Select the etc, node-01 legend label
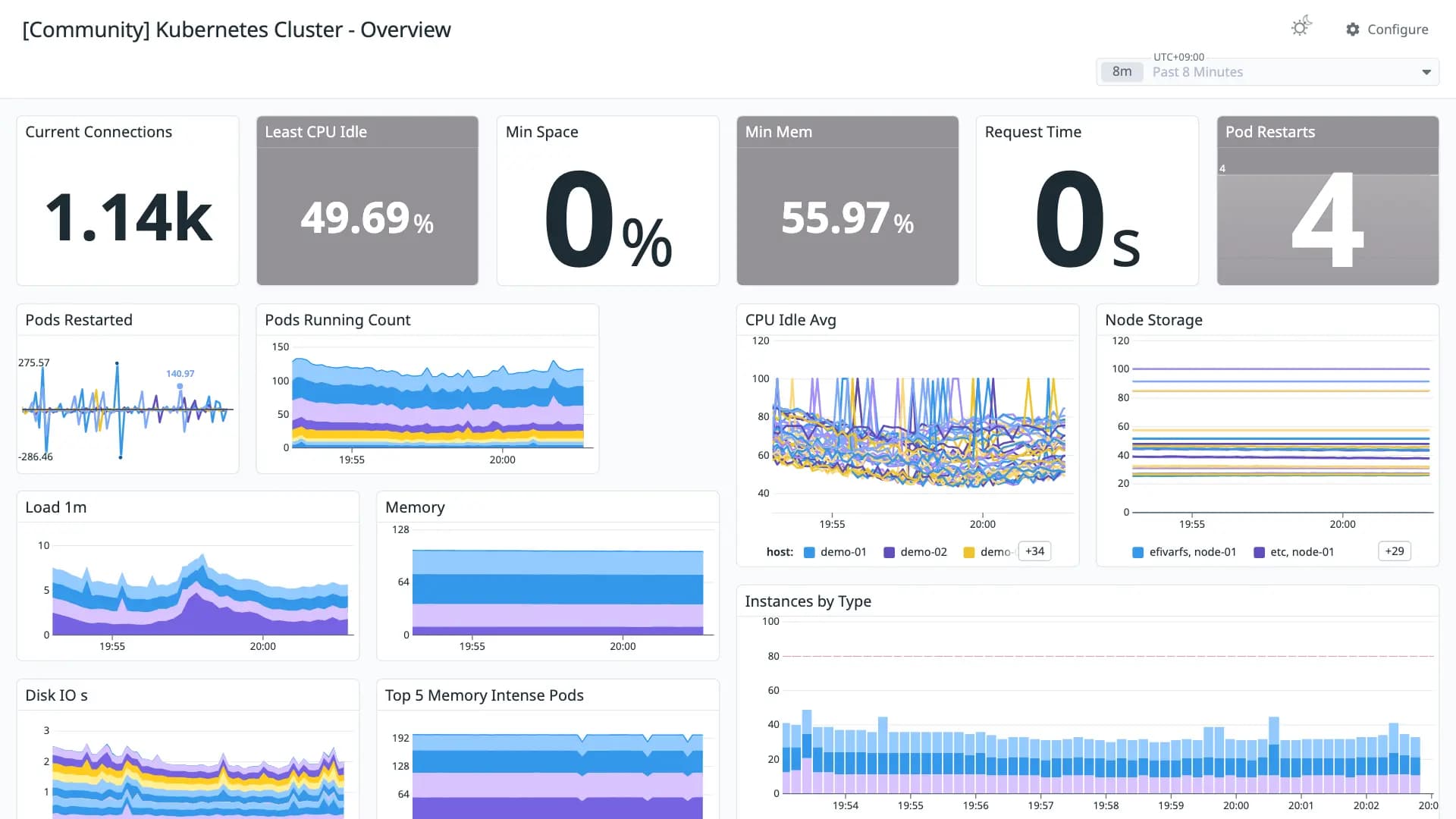The width and height of the screenshot is (1456, 819). point(1302,552)
